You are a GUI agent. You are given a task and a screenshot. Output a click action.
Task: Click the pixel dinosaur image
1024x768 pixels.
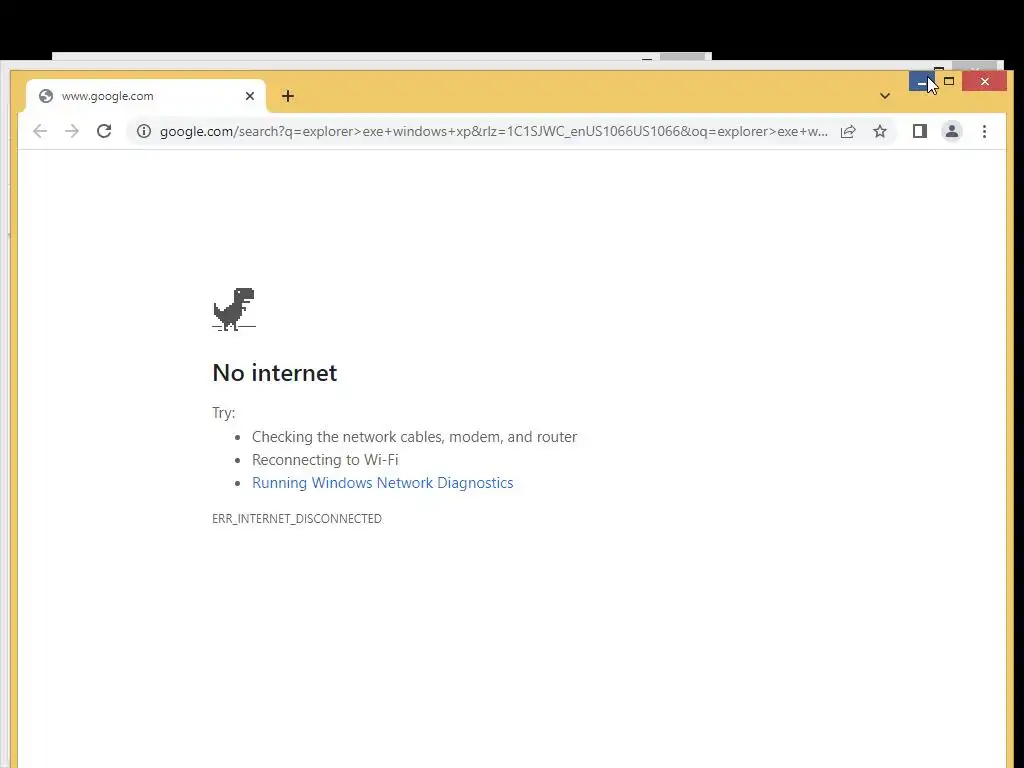[x=234, y=309]
